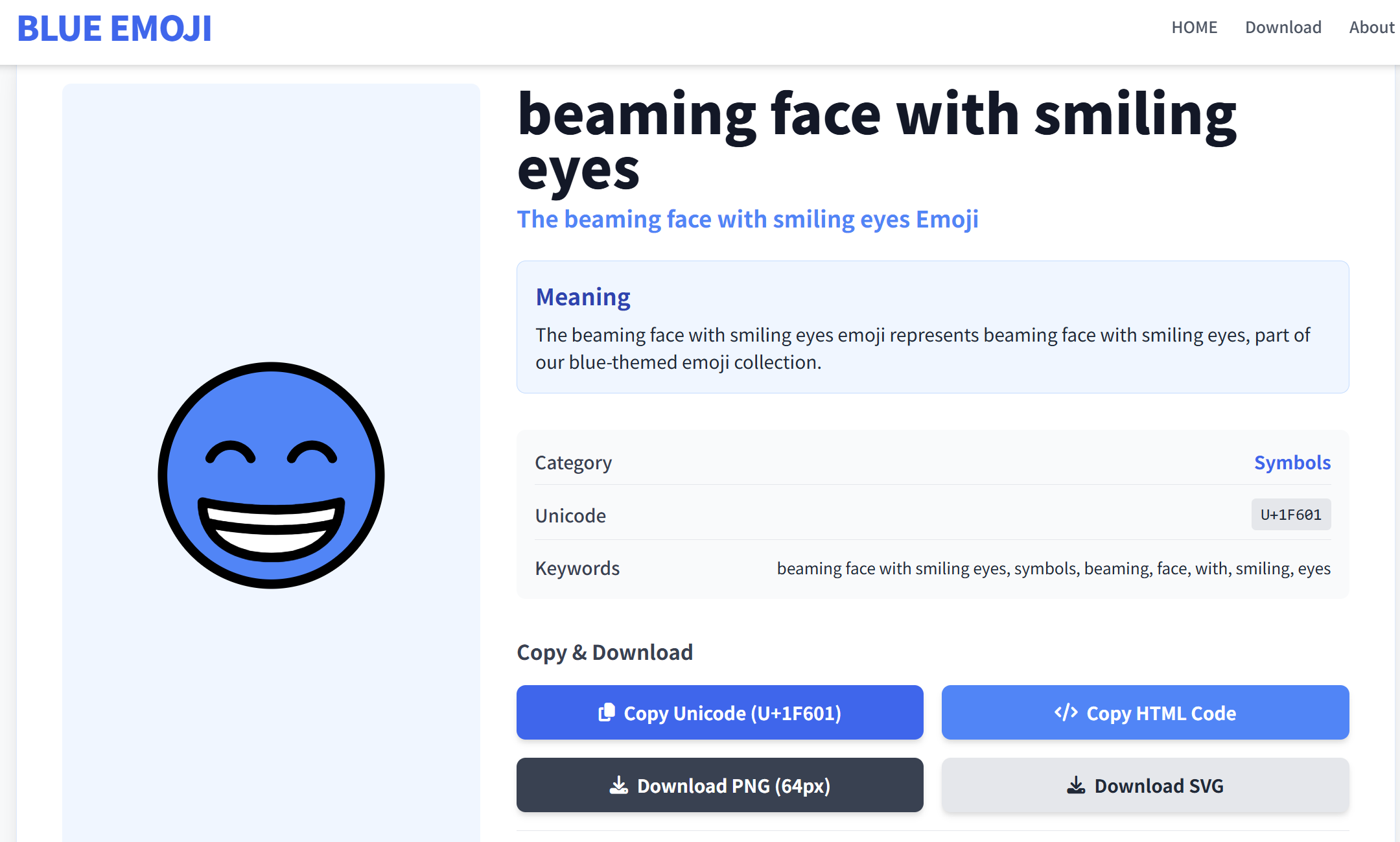Screen dimensions: 1400x842
Task: Click the Copy & Download heading
Action: click(605, 652)
